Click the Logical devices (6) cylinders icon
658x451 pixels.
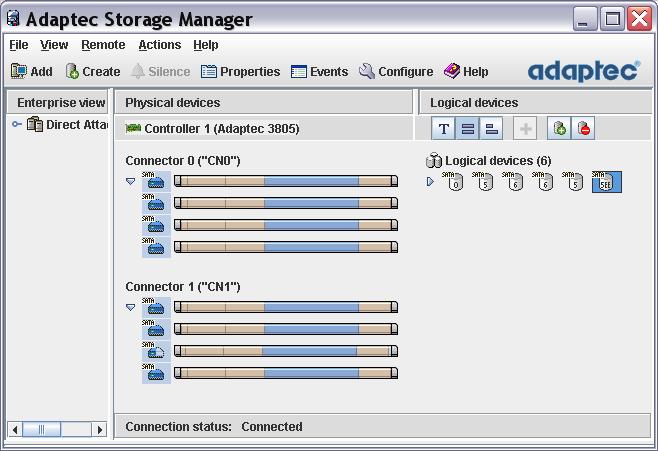[434, 160]
